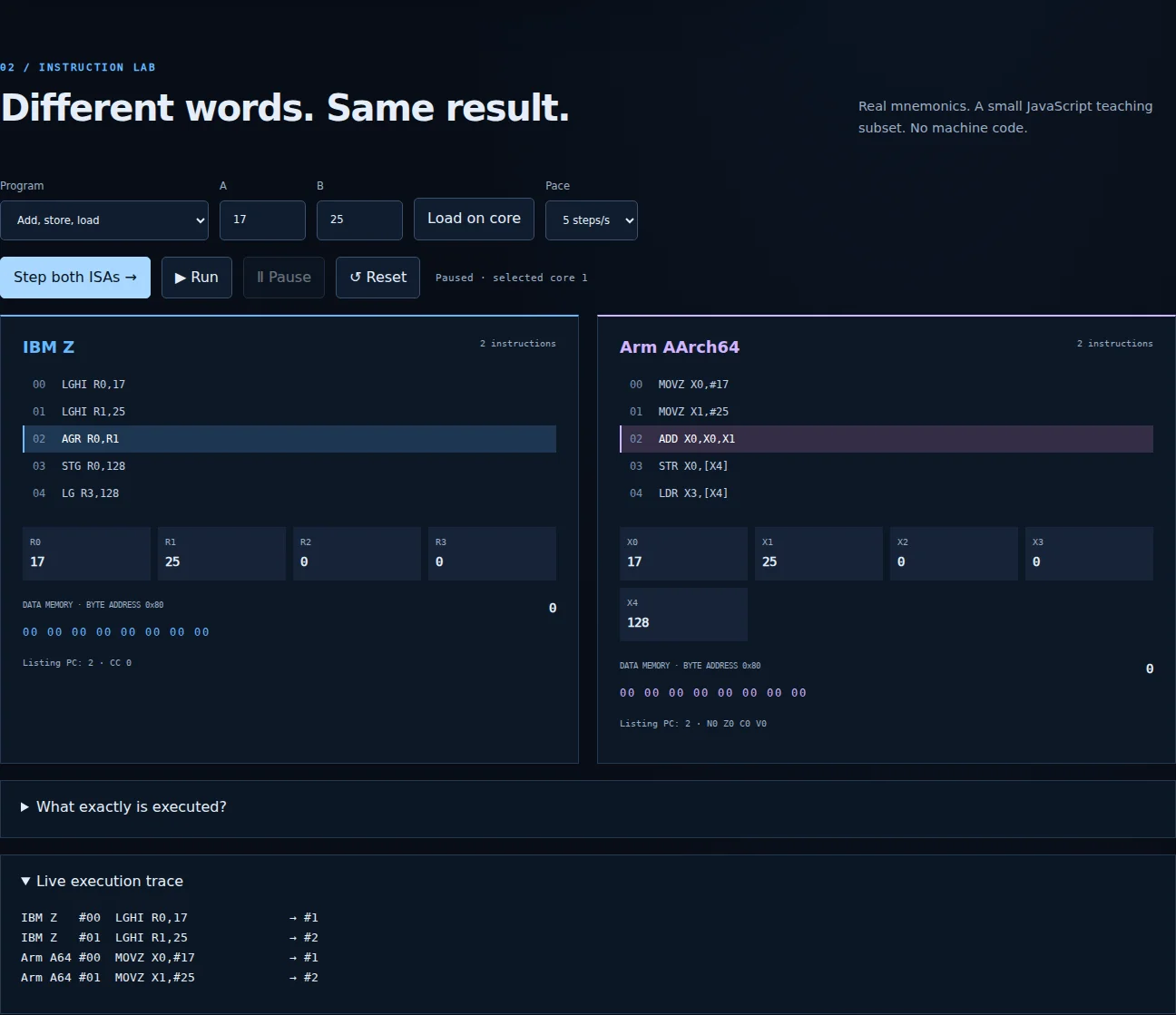Click the B input field showing 25

tap(359, 220)
